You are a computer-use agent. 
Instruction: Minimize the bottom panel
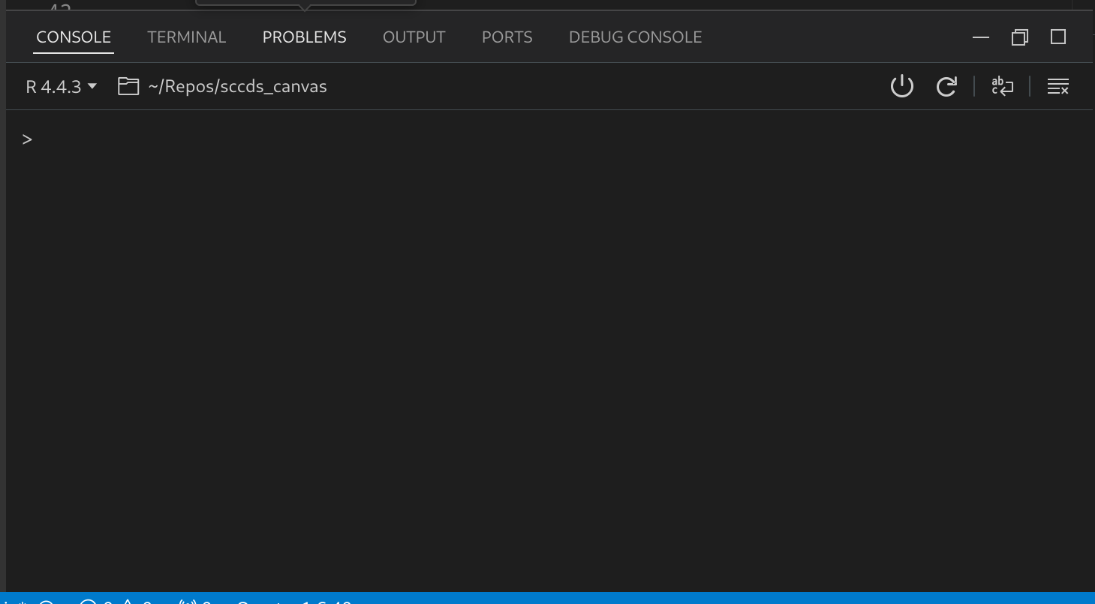[981, 37]
